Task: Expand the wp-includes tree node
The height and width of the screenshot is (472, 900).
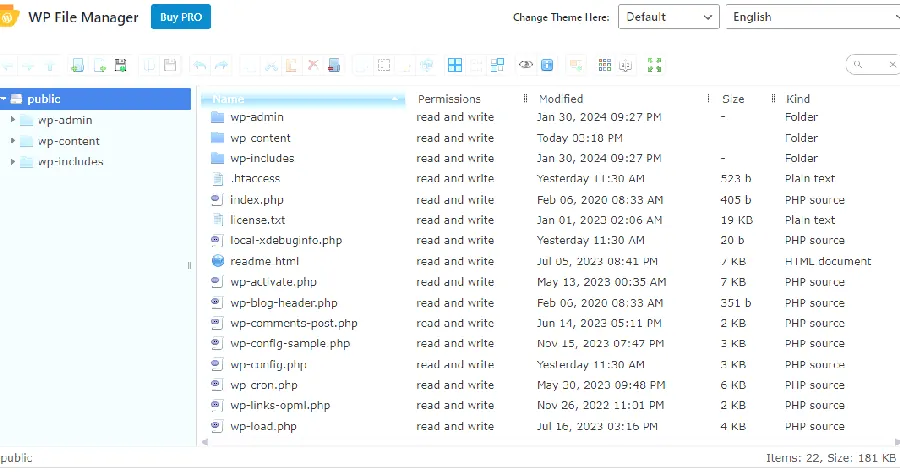Action: [x=13, y=162]
